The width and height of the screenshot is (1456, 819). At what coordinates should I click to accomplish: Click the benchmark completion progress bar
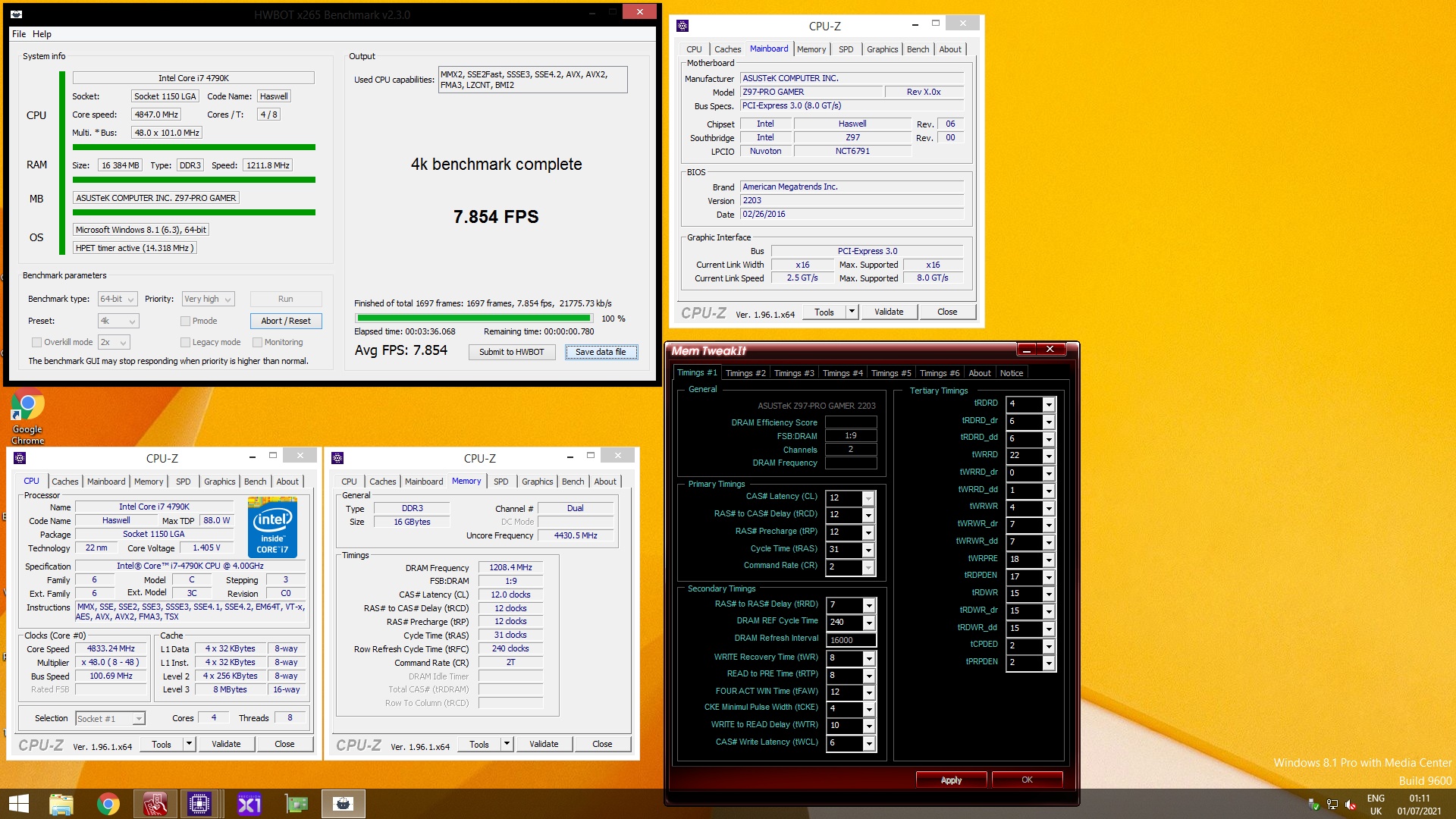473,318
